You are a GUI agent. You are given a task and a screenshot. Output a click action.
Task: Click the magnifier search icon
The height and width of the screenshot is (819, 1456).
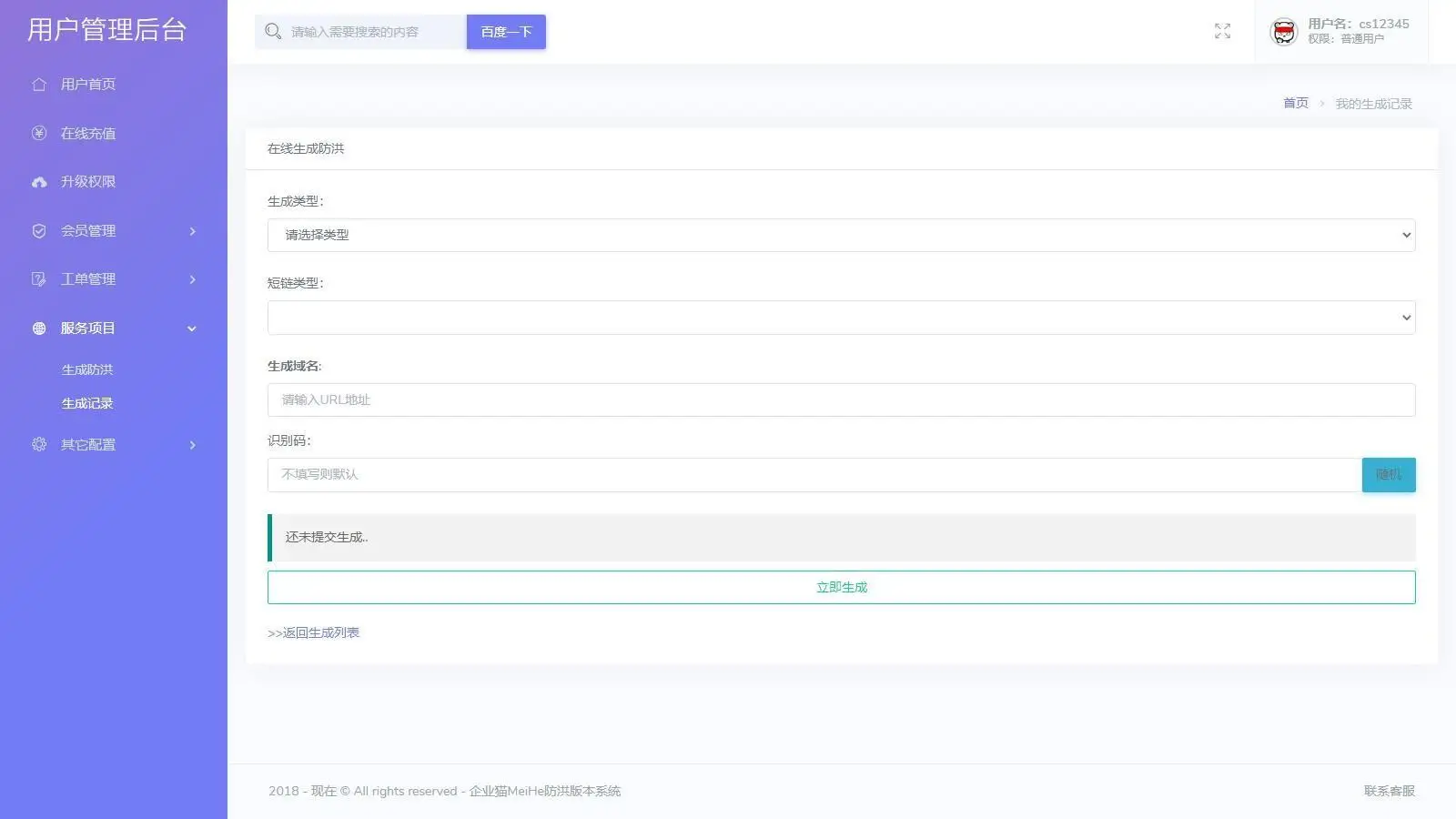pyautogui.click(x=273, y=32)
